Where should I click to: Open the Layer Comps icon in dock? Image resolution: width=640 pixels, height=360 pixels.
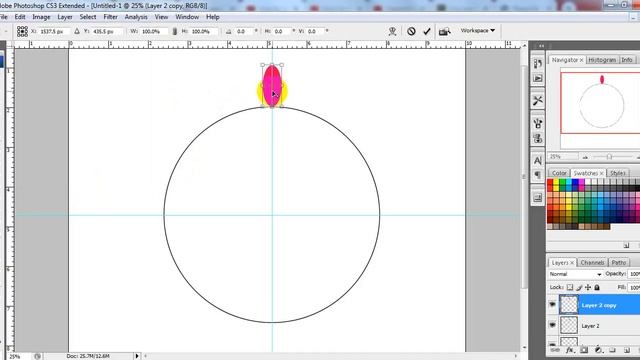tap(538, 198)
